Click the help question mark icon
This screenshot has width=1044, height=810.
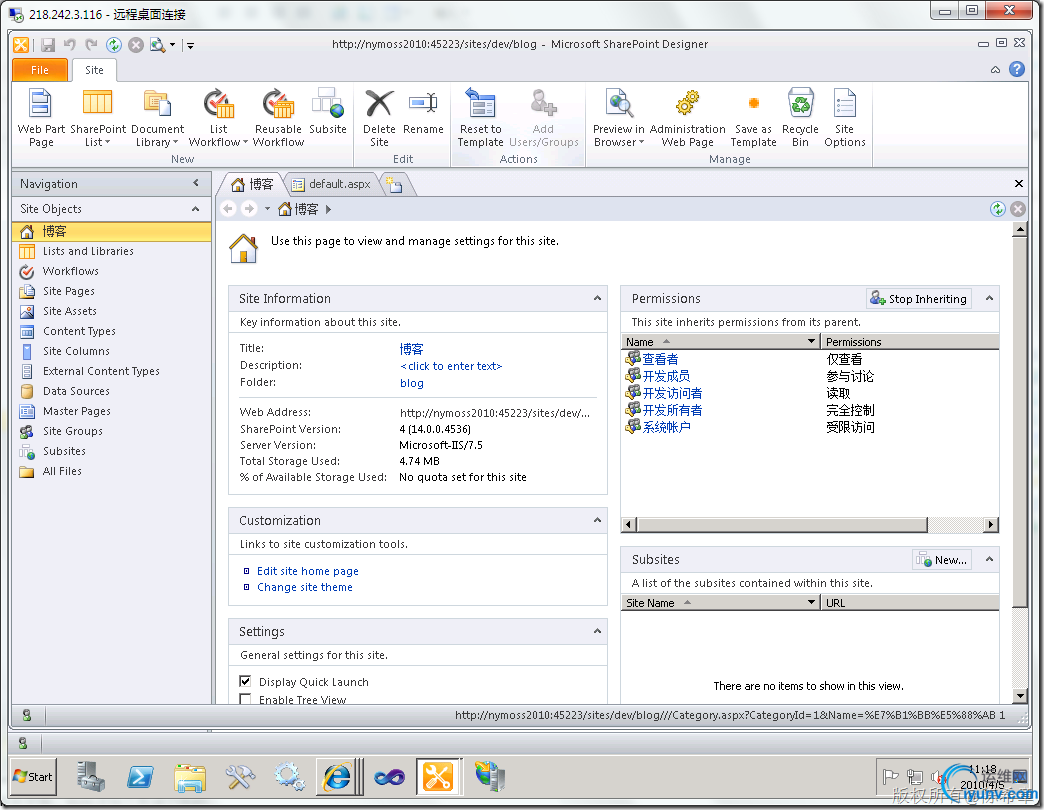point(1017,69)
